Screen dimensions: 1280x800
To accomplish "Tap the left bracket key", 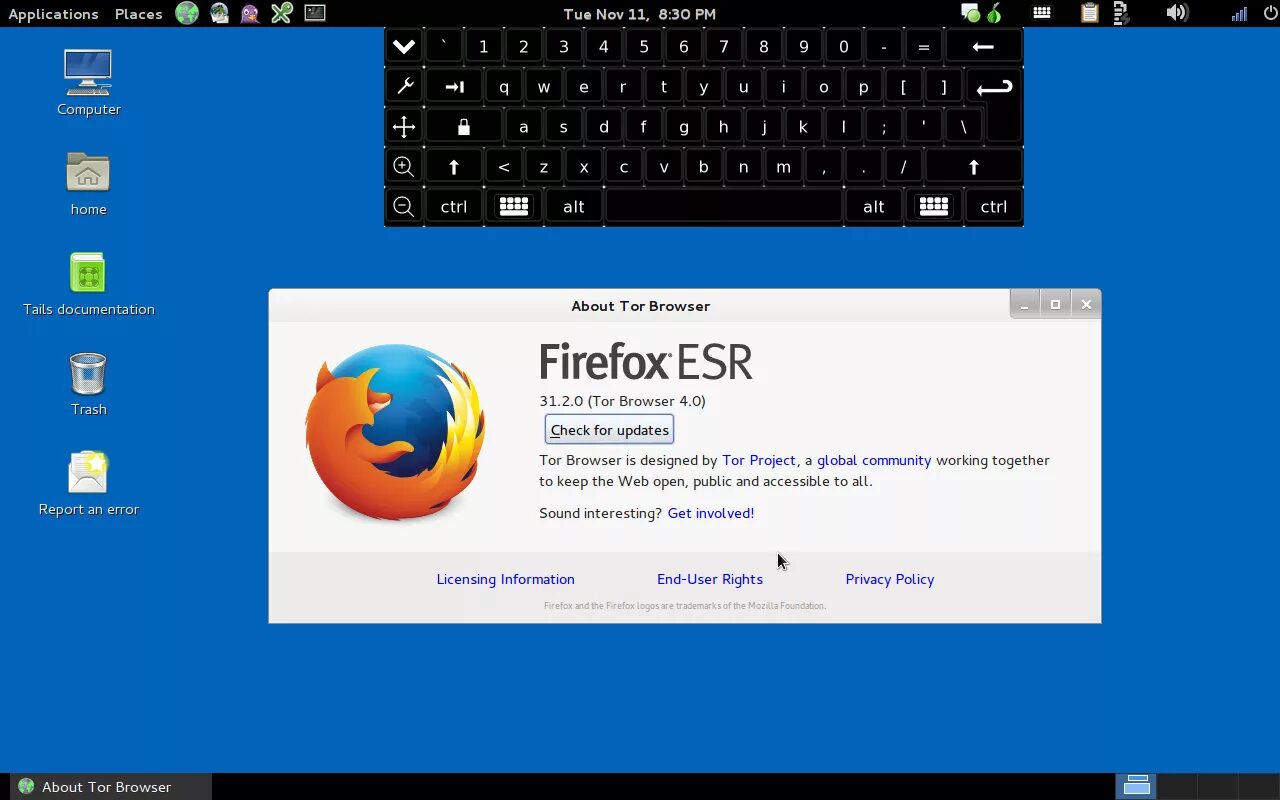I will [x=904, y=86].
